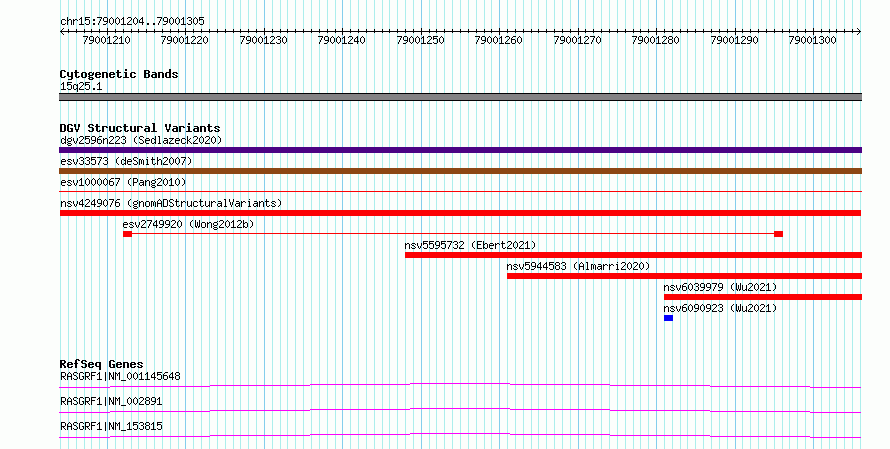Click ruler position 79001270
890x449 pixels.
[578, 40]
